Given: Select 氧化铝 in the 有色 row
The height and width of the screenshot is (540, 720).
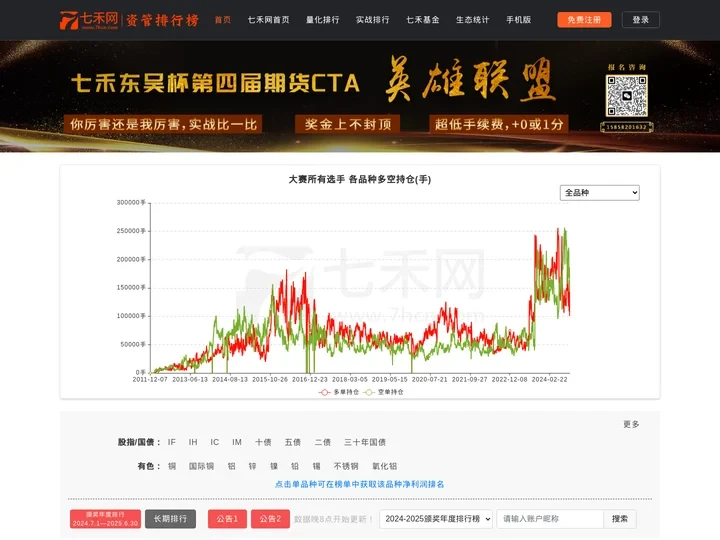Looking at the screenshot, I should tap(384, 466).
